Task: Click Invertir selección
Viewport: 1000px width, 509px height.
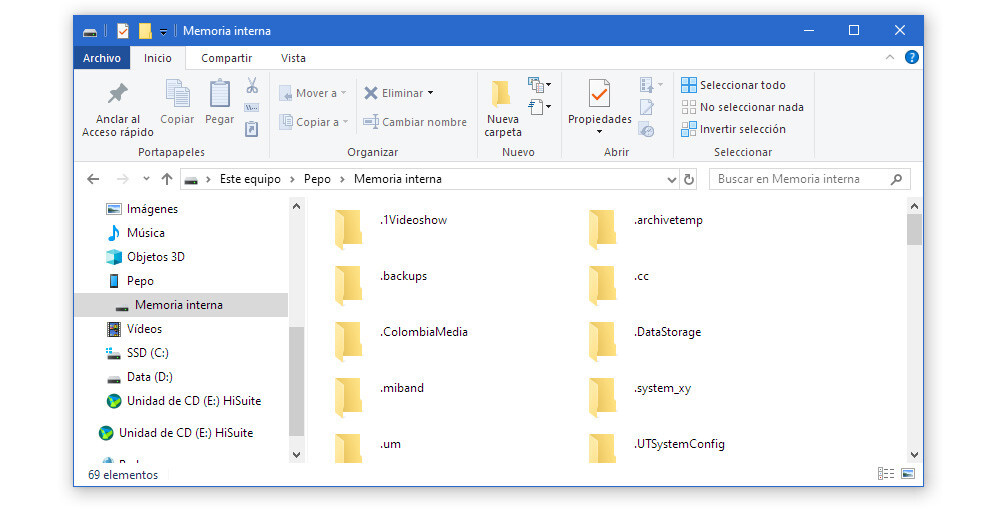Action: coord(742,129)
